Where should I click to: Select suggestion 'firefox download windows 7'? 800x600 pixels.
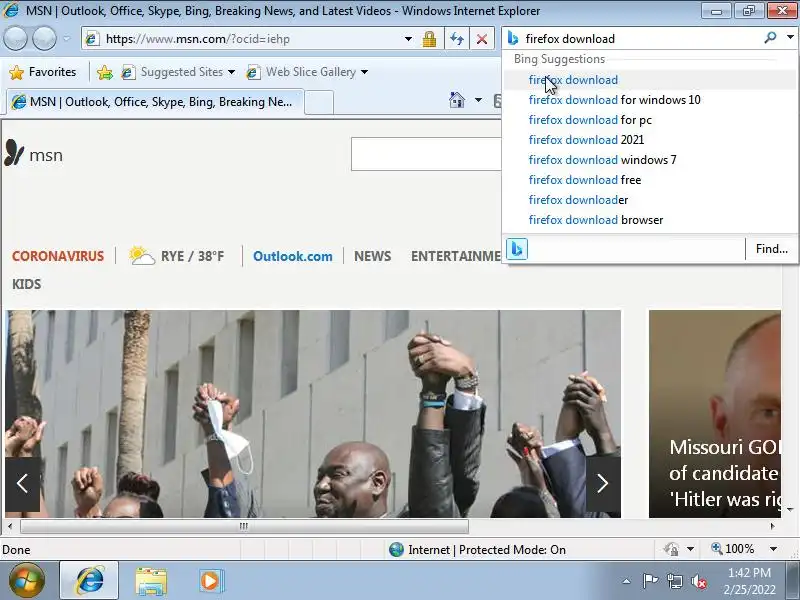[649, 160]
